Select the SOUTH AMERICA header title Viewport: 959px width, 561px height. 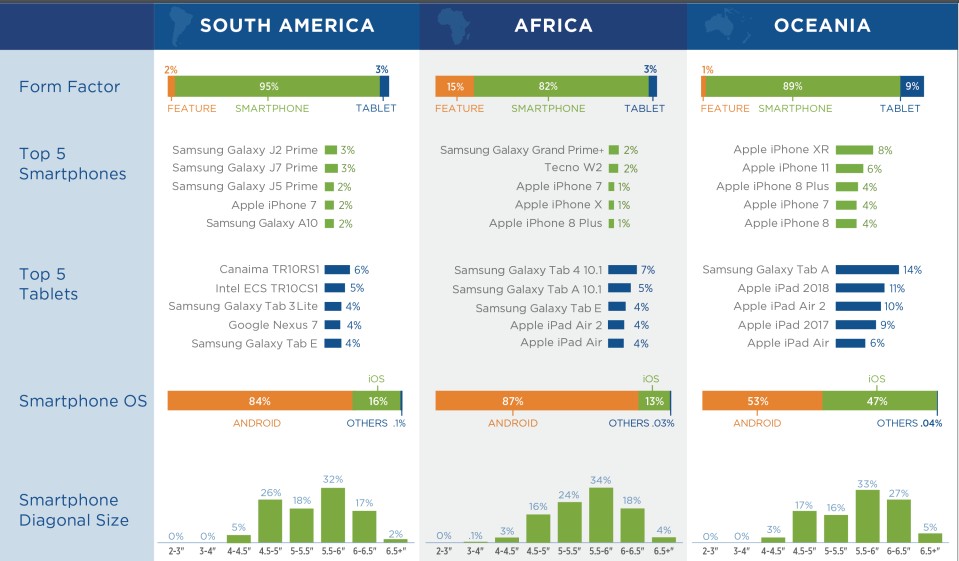click(287, 25)
